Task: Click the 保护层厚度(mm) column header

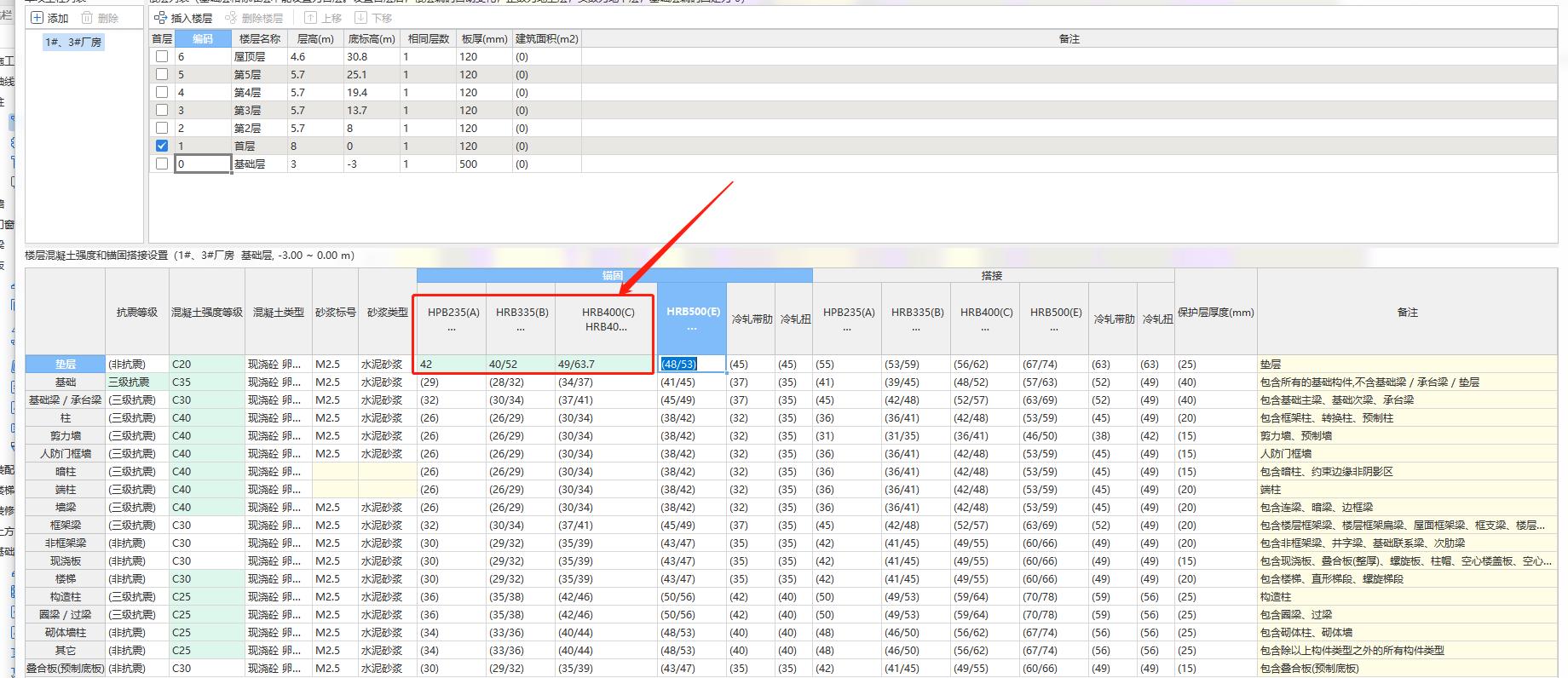Action: pyautogui.click(x=1216, y=312)
